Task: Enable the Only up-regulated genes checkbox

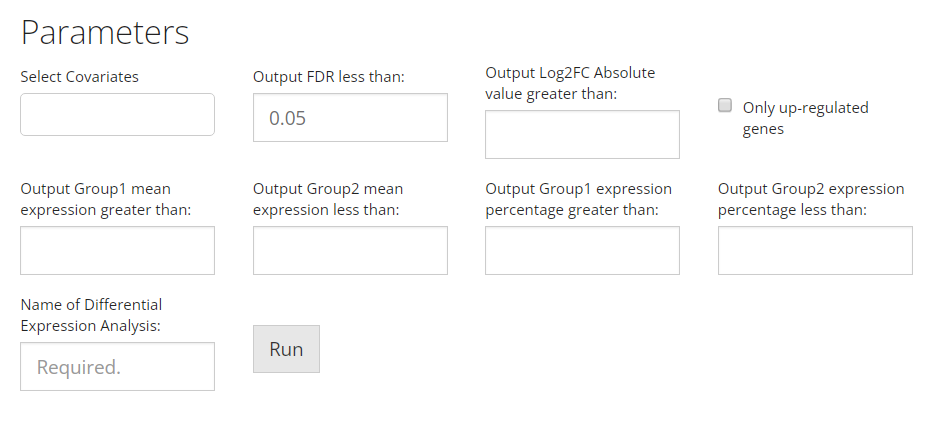Action: tap(726, 106)
